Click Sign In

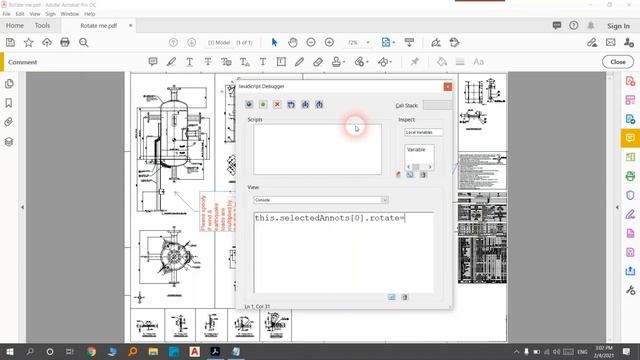point(618,26)
